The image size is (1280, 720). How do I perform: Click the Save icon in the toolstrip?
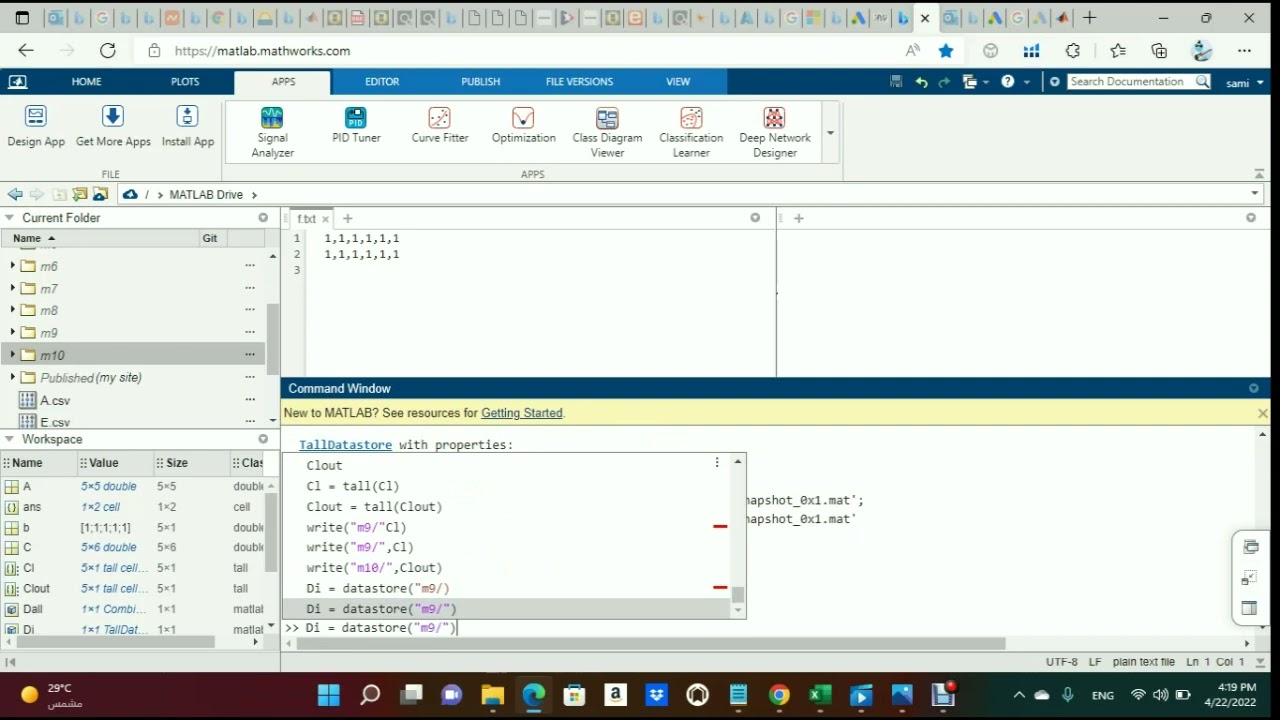(x=896, y=82)
